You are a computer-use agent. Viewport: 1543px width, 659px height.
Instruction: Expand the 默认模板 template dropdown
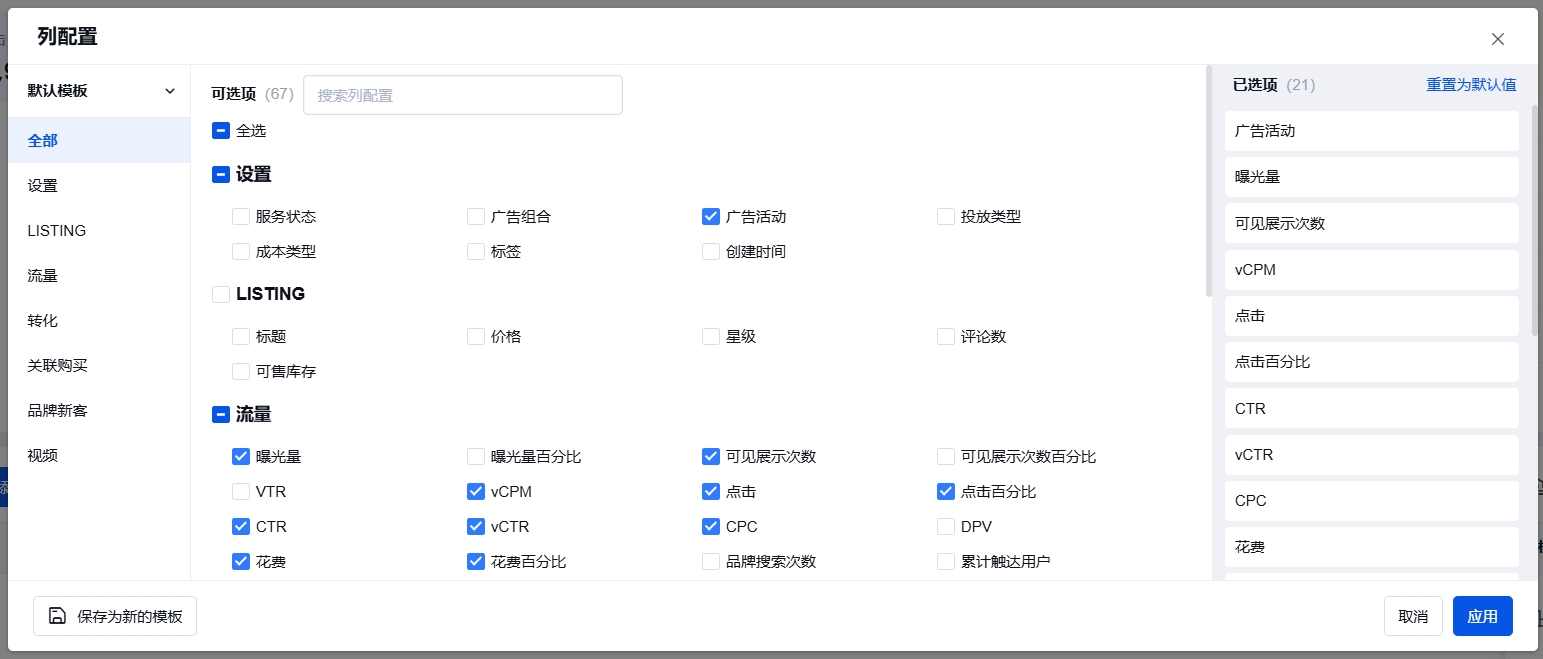coord(100,91)
